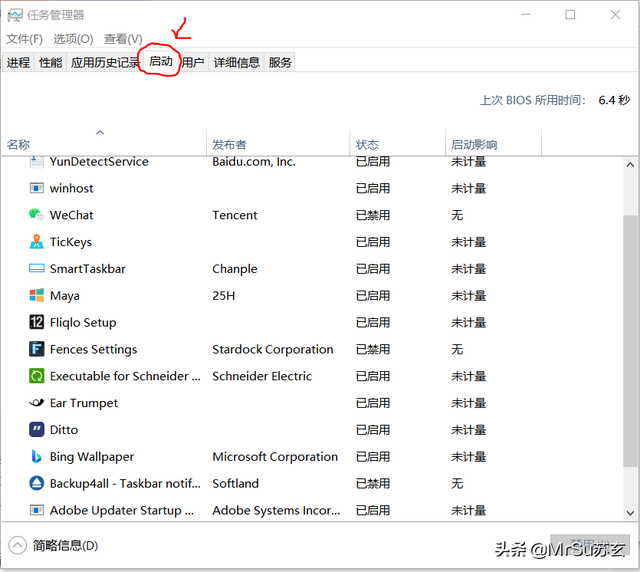Click the Ditto quote-mark icon
This screenshot has height=572, width=640.
(x=36, y=430)
